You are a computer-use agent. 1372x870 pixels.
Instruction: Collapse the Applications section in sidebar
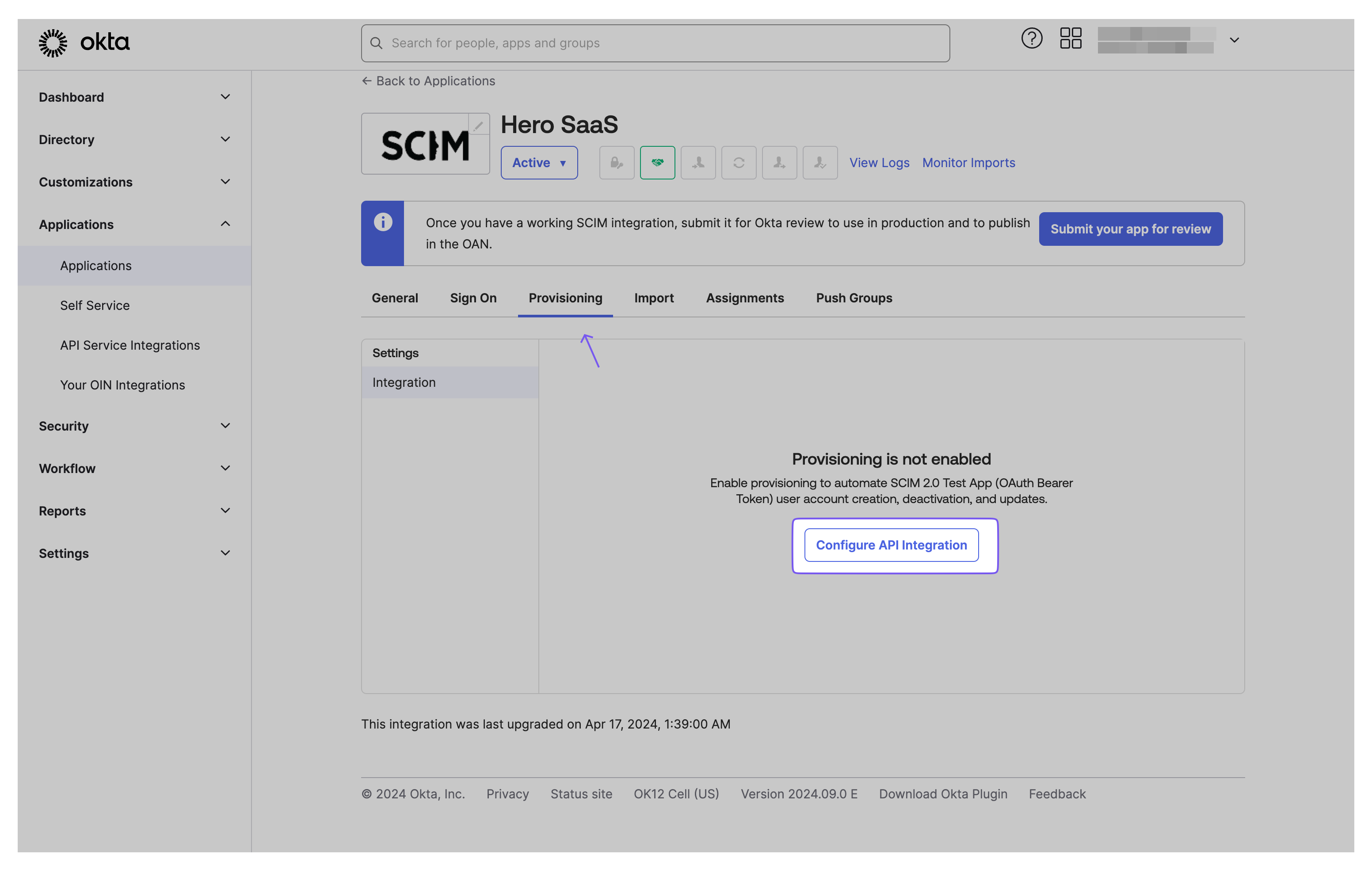(x=225, y=224)
